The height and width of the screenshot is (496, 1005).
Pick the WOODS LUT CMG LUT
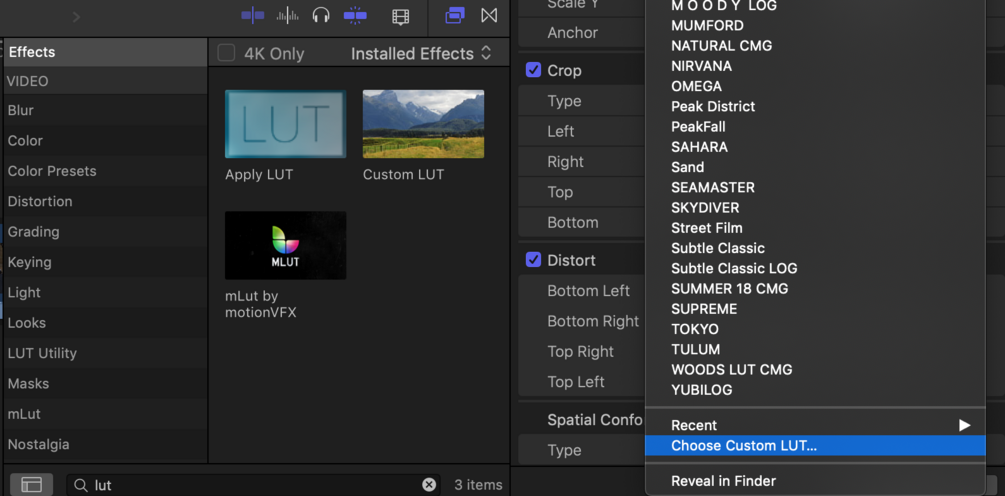coord(731,370)
